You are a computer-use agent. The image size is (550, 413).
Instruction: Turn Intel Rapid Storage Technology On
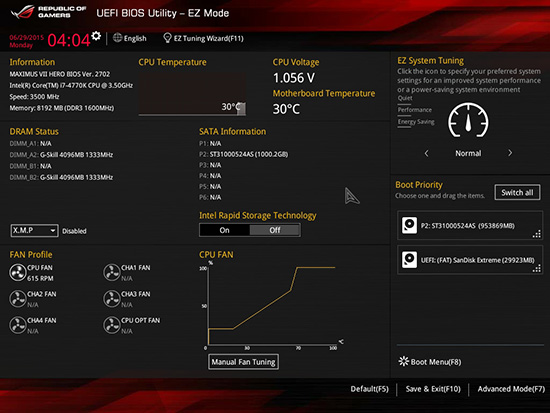[x=224, y=230]
